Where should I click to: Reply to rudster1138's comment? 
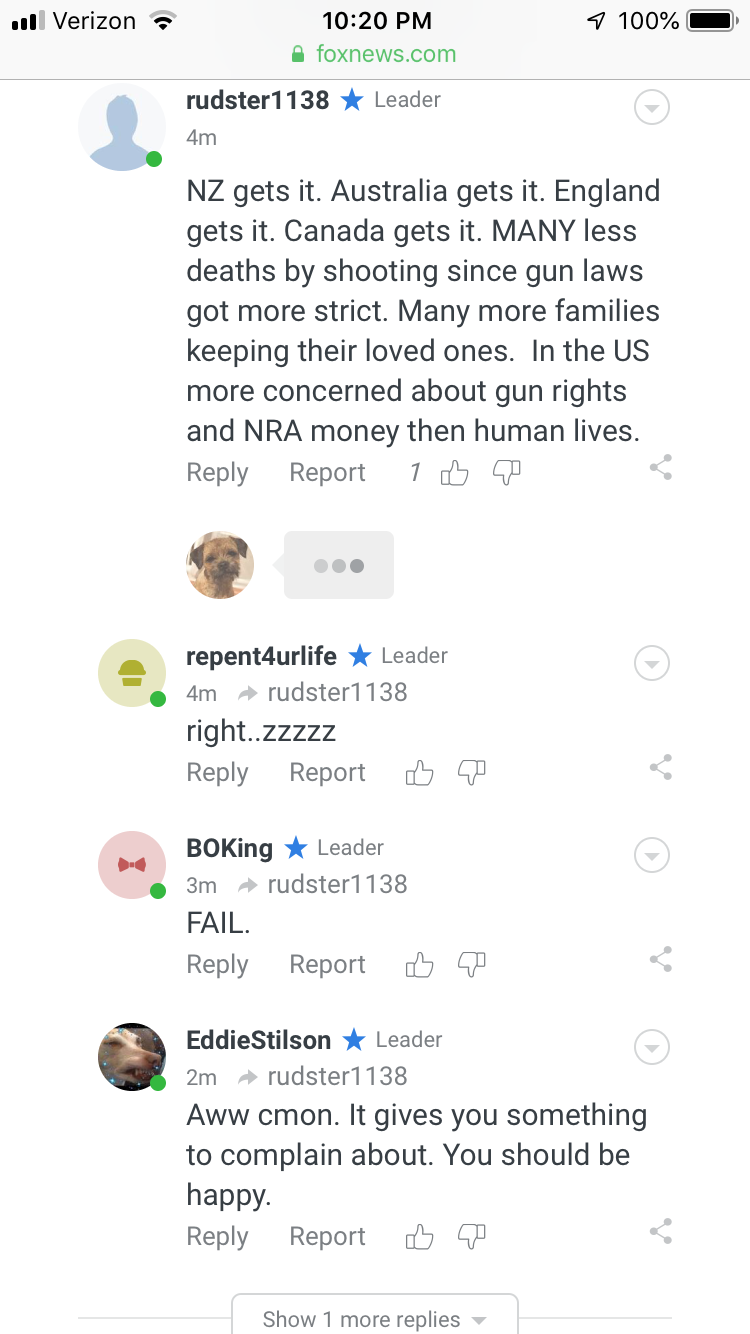point(217,473)
